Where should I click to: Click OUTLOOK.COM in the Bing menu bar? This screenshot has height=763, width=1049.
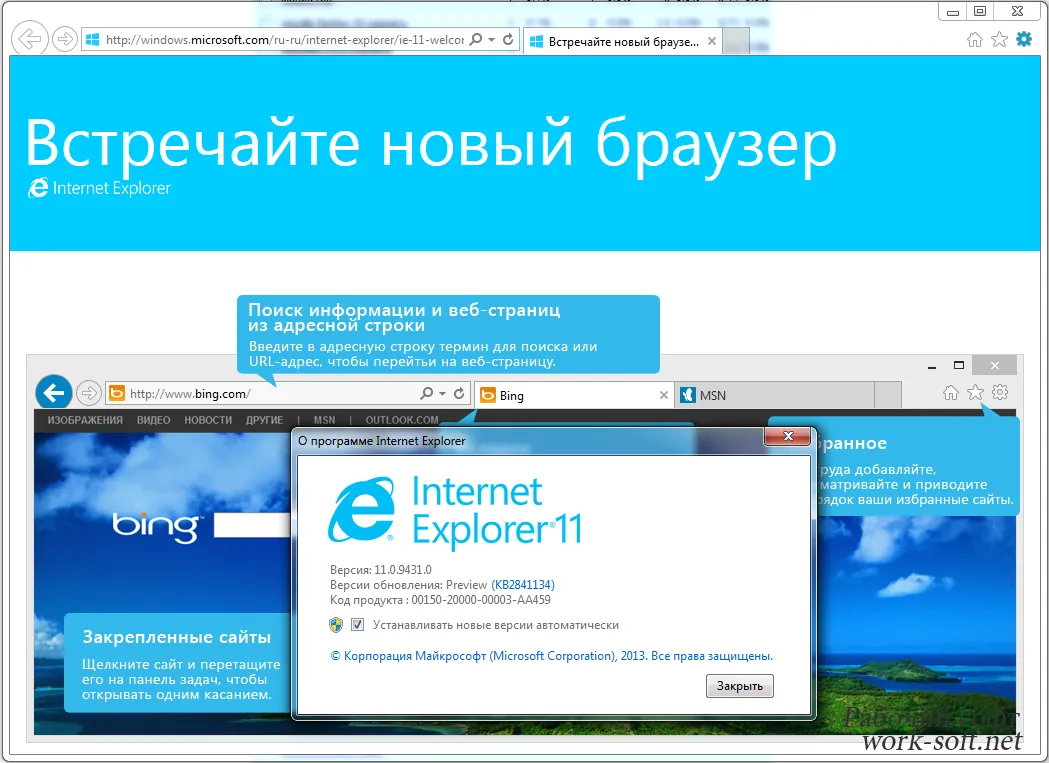402,420
